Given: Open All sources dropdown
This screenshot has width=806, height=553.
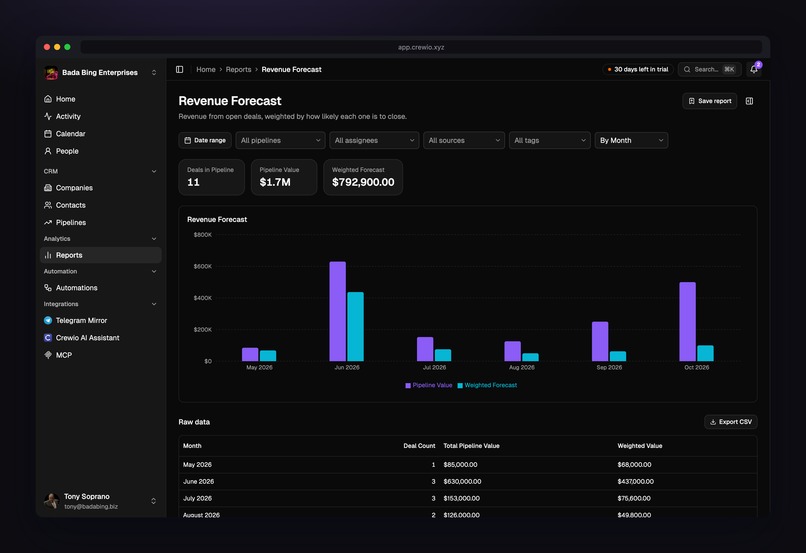Looking at the screenshot, I should [x=464, y=140].
